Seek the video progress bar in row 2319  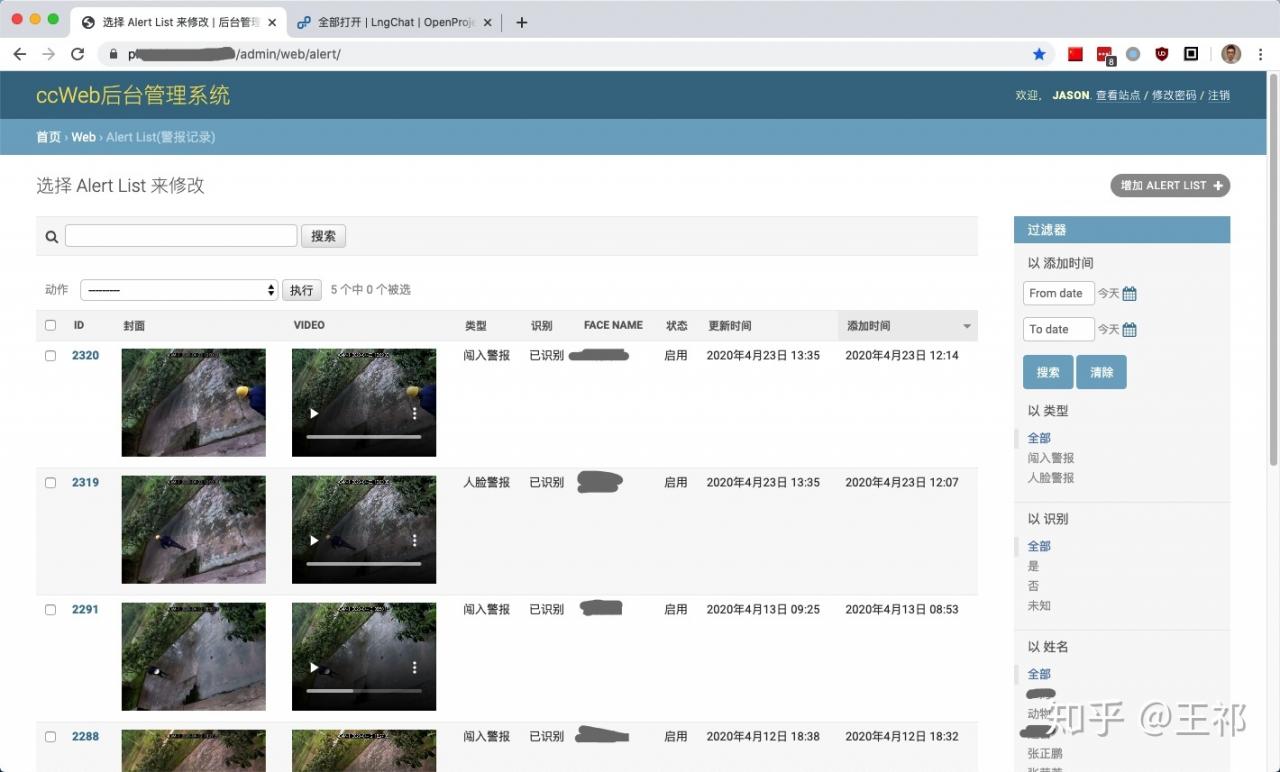(363, 564)
